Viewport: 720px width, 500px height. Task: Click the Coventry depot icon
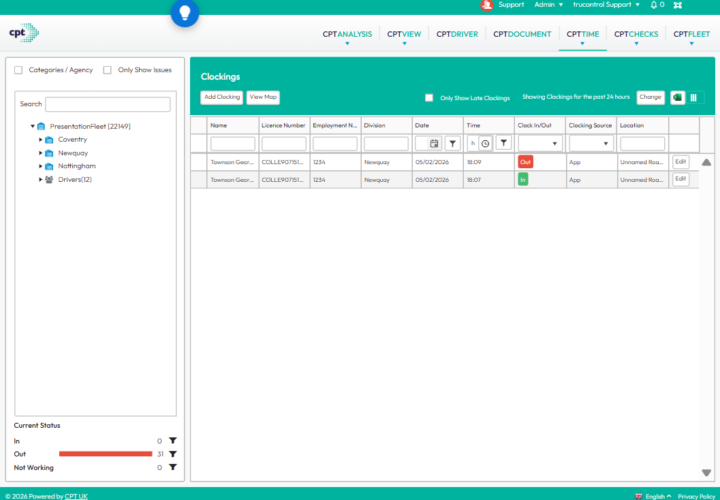tap(49, 140)
